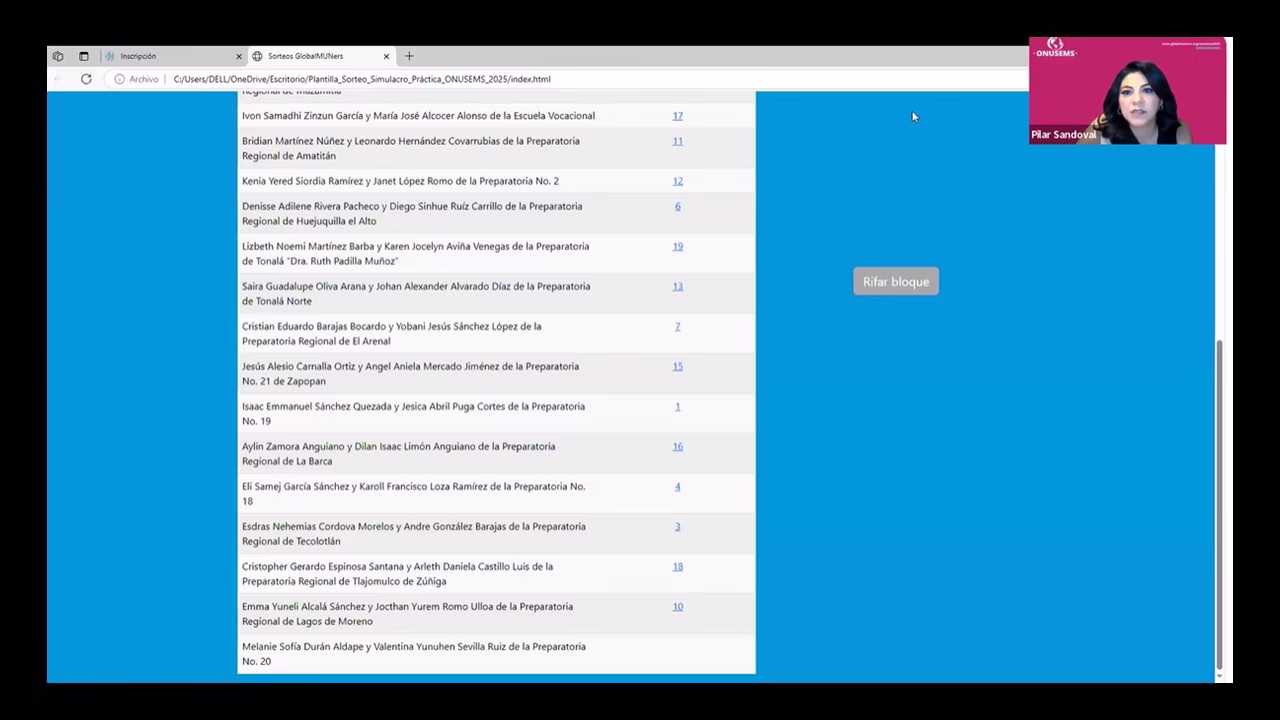Click the browser workspaces icon
Image resolution: width=1280 pixels, height=720 pixels.
[58, 56]
